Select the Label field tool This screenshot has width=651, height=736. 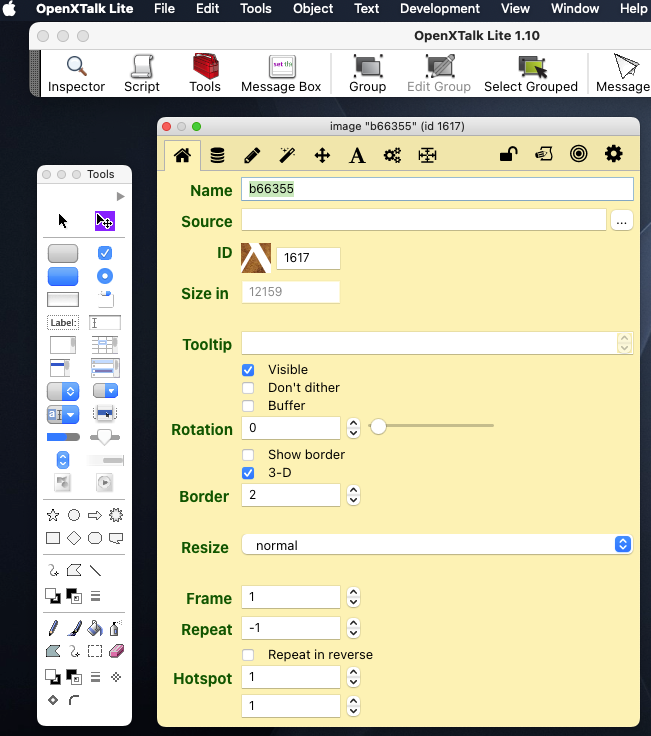[63, 322]
